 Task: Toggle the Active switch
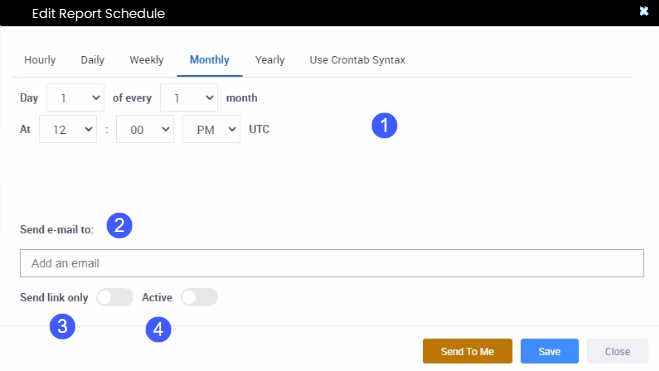click(199, 297)
